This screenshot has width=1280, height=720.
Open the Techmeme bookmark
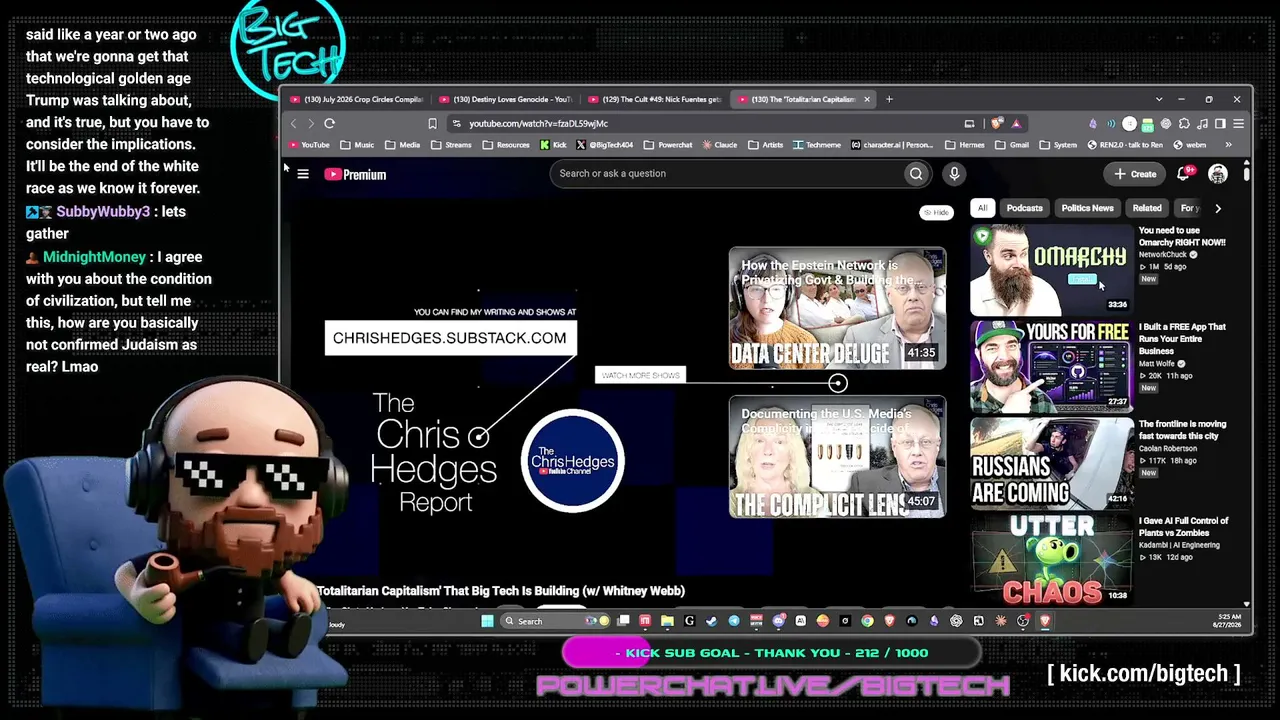(817, 145)
